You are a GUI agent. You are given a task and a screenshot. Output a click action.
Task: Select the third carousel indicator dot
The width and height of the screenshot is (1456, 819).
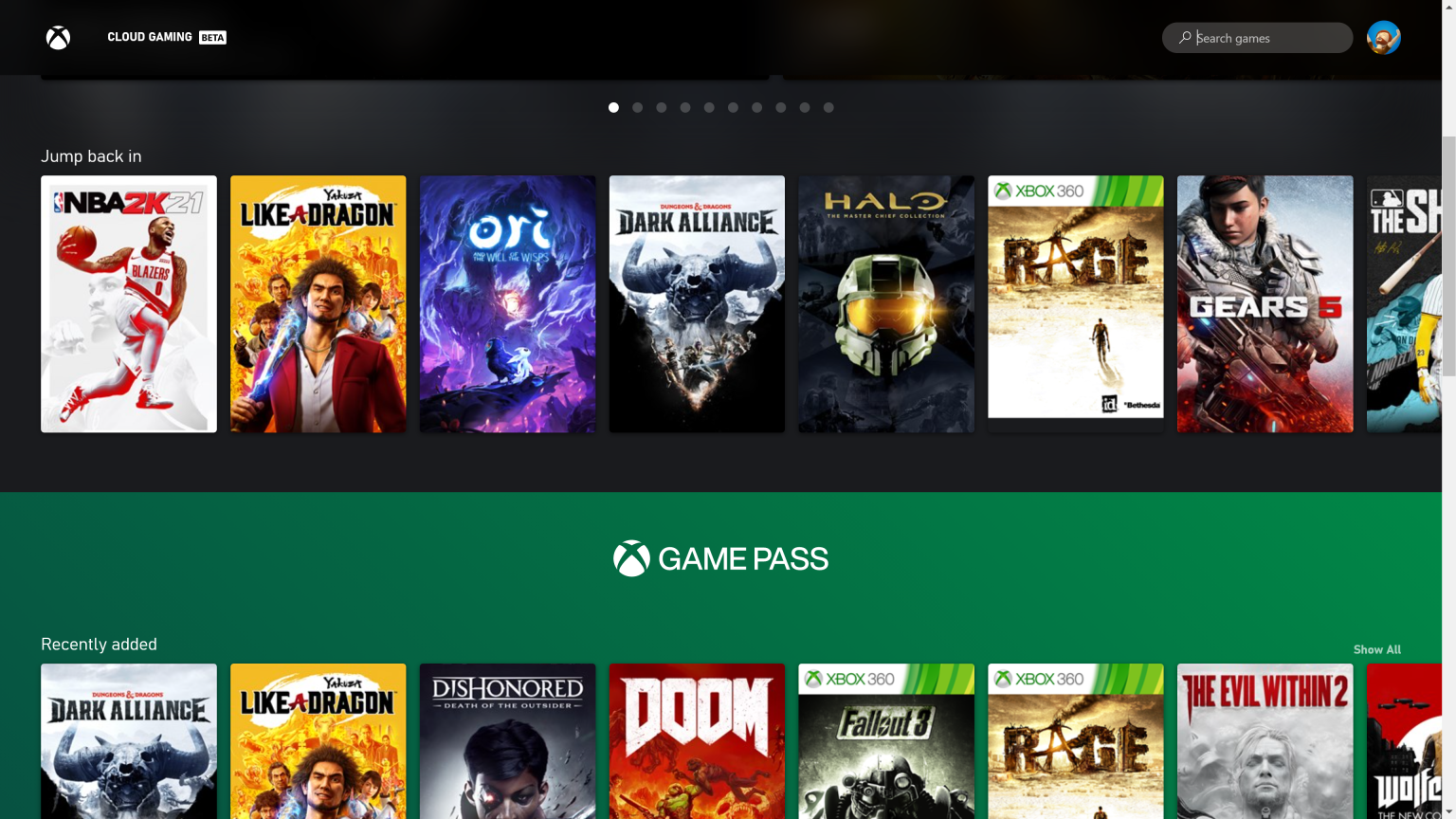tap(661, 107)
